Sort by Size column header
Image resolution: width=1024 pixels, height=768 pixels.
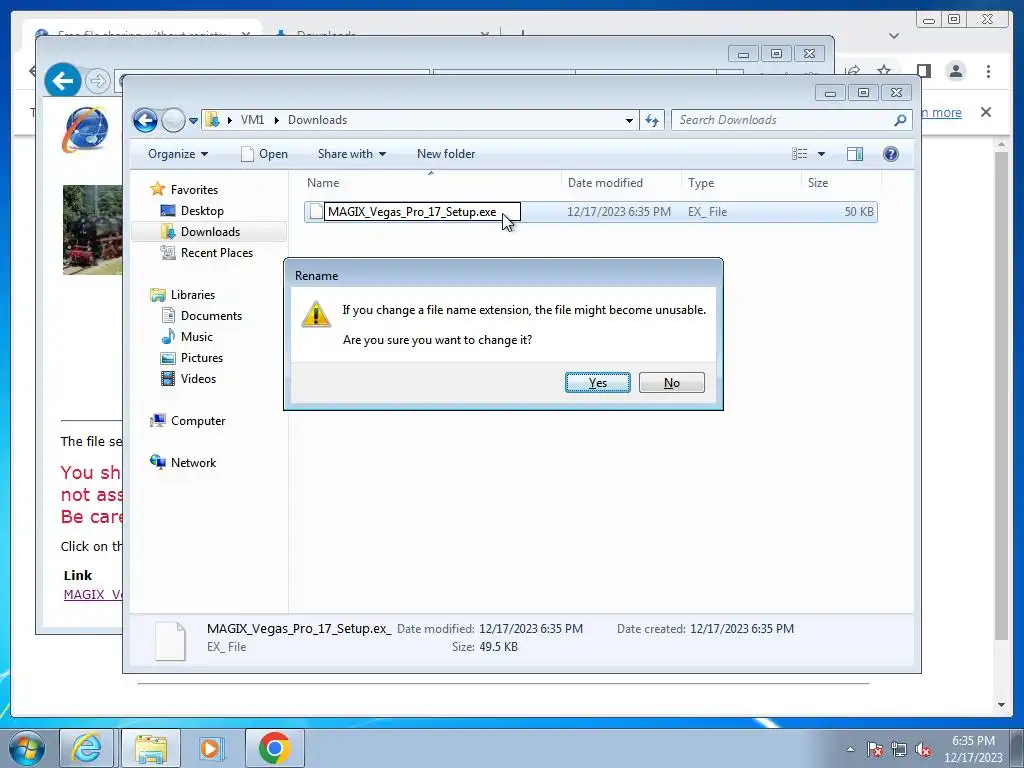point(842,183)
